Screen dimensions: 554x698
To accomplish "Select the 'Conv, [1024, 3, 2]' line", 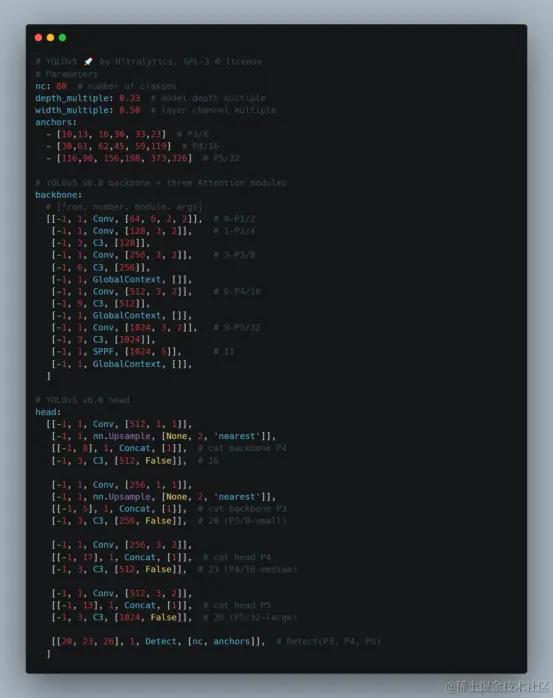I will [156, 328].
